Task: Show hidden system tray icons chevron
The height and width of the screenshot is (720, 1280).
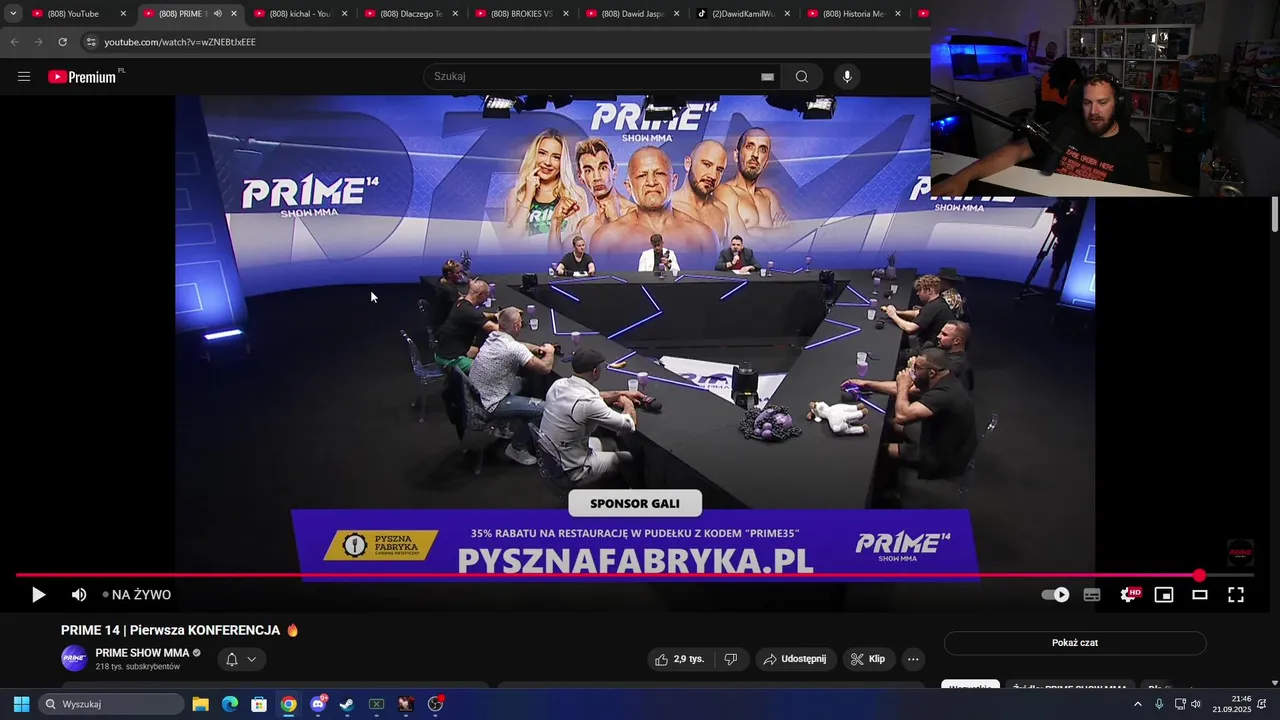Action: 1137,704
